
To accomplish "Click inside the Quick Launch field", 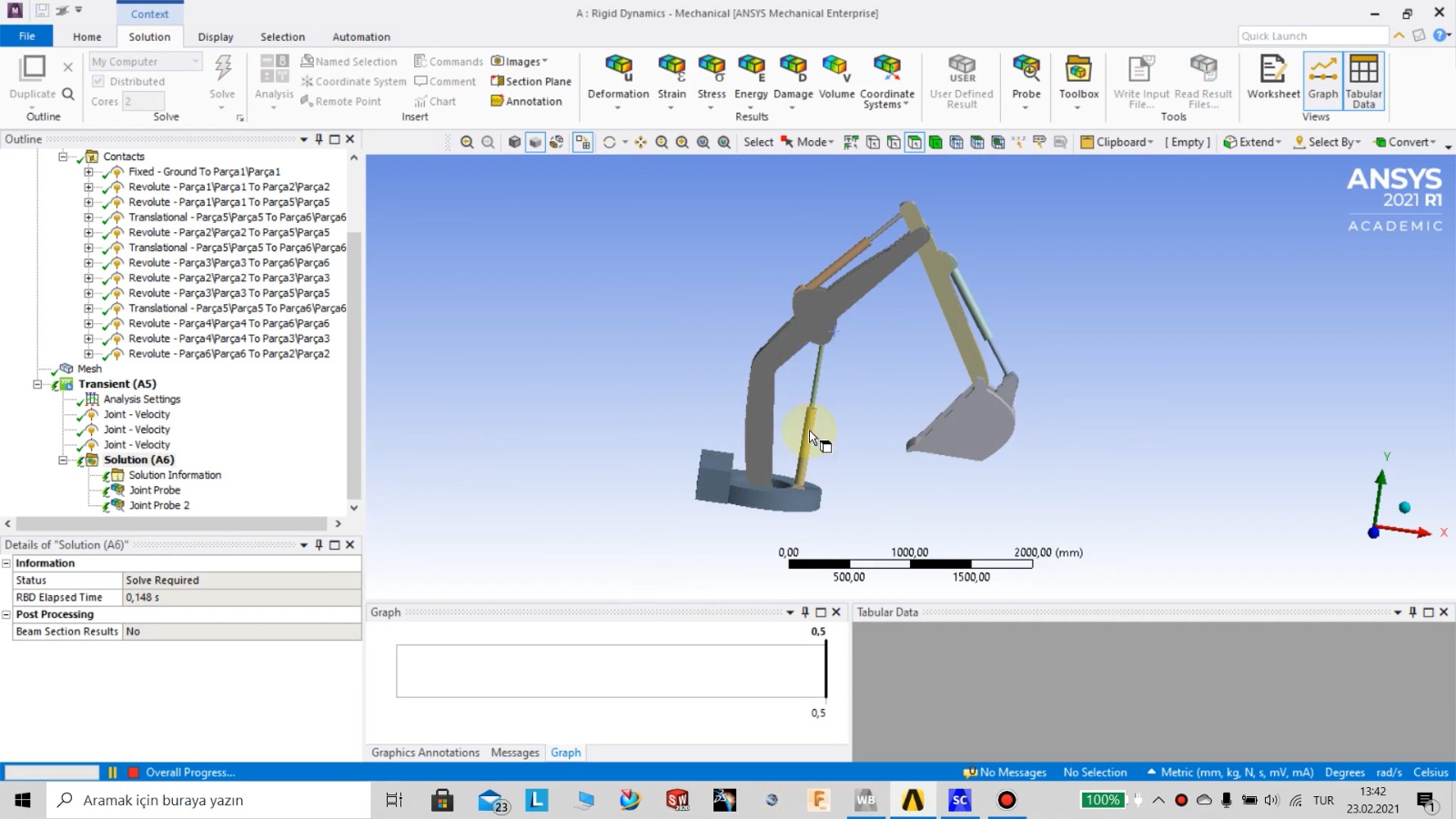I will pyautogui.click(x=1313, y=35).
